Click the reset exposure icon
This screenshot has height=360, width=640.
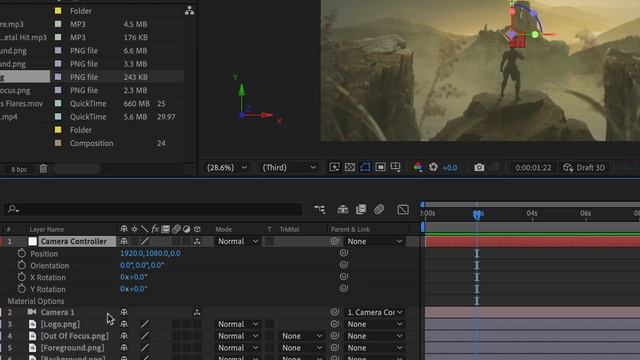(x=433, y=167)
